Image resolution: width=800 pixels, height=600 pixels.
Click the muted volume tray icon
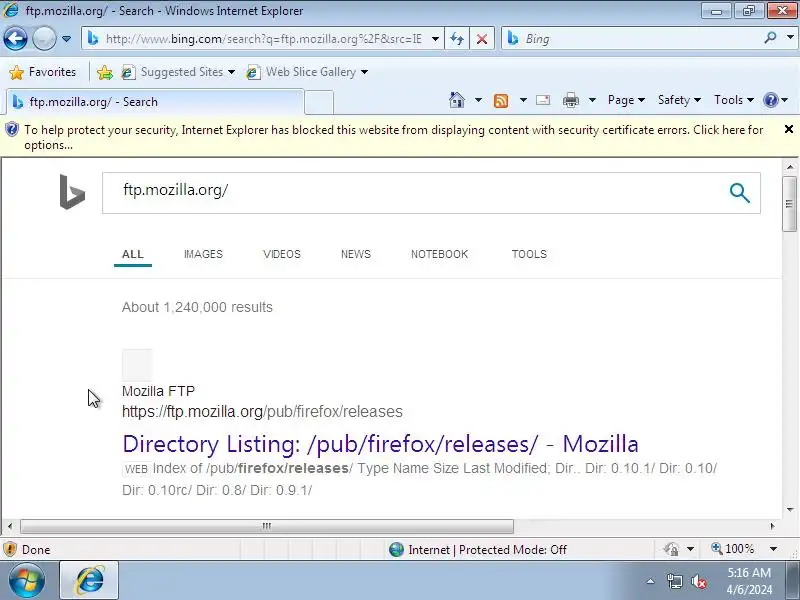pyautogui.click(x=699, y=581)
